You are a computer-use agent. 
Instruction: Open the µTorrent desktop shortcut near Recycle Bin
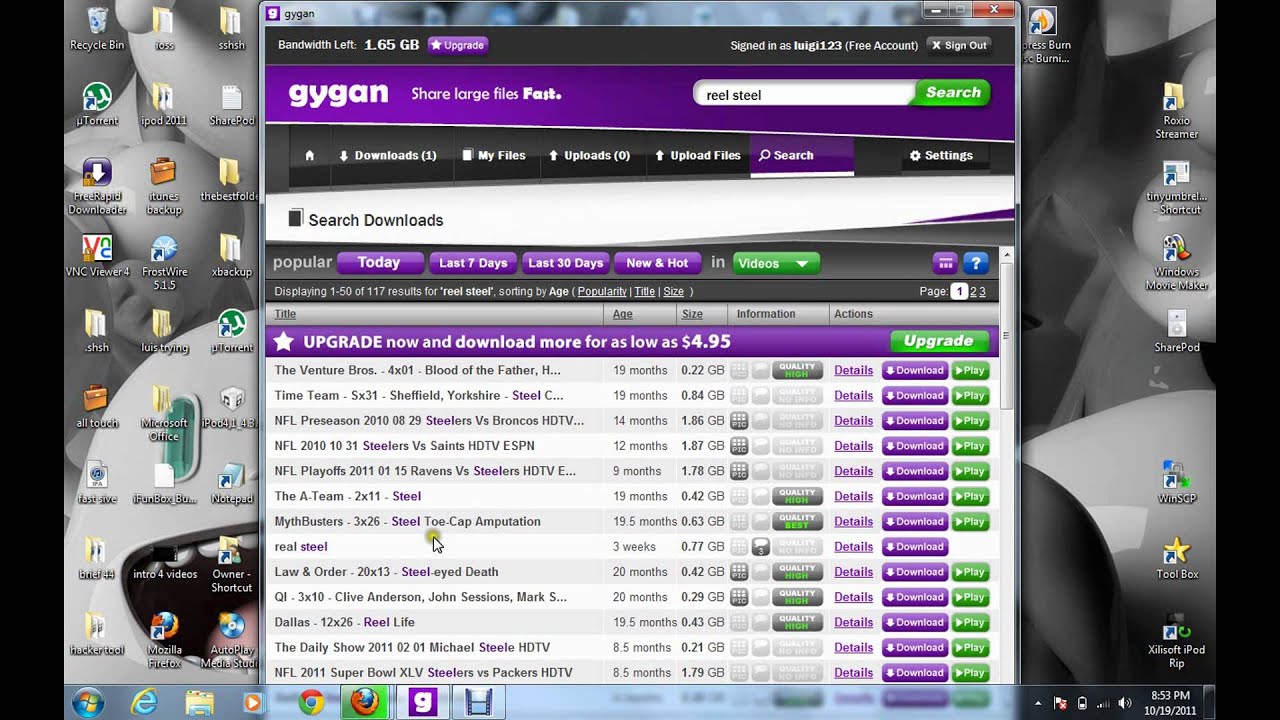[x=97, y=104]
